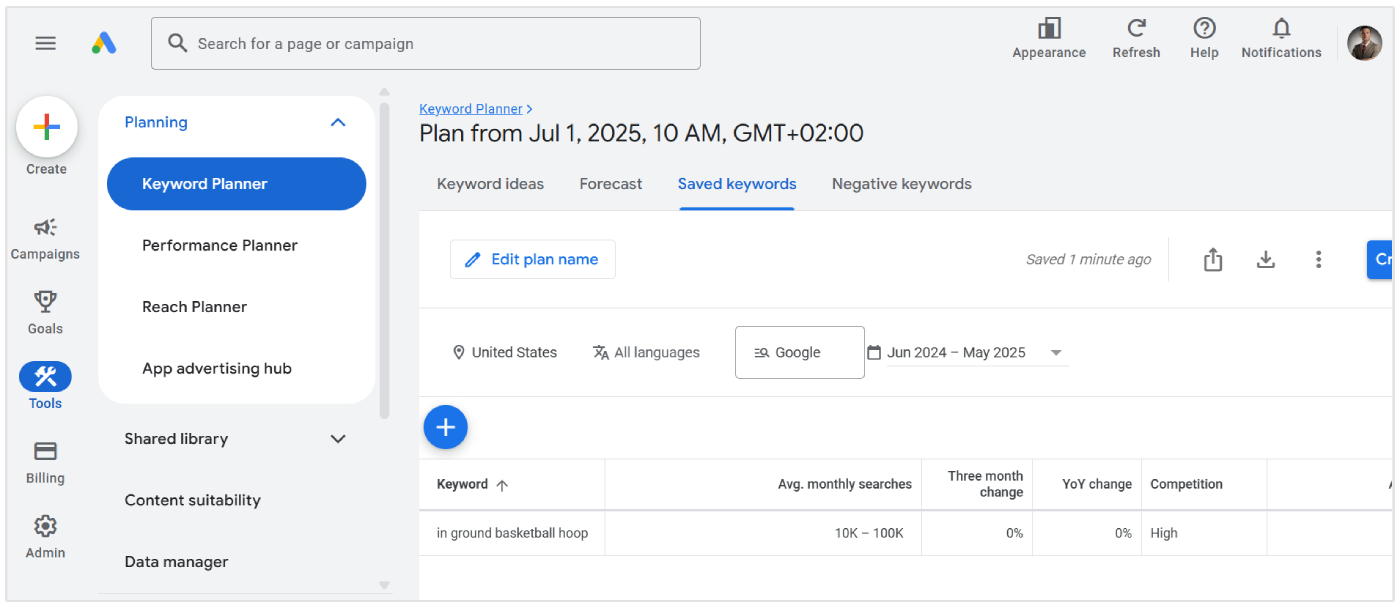Open the Negative keywords tab
Viewport: 1400px width, 608px height.
[x=901, y=184]
